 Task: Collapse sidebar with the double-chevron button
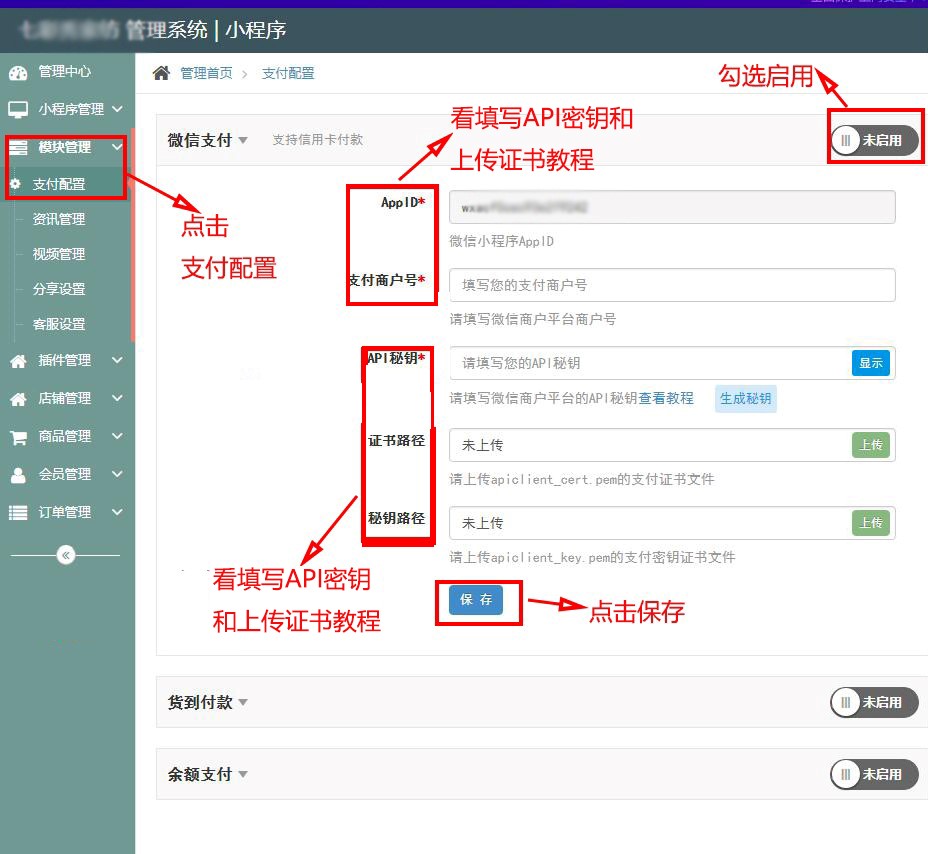pos(66,555)
